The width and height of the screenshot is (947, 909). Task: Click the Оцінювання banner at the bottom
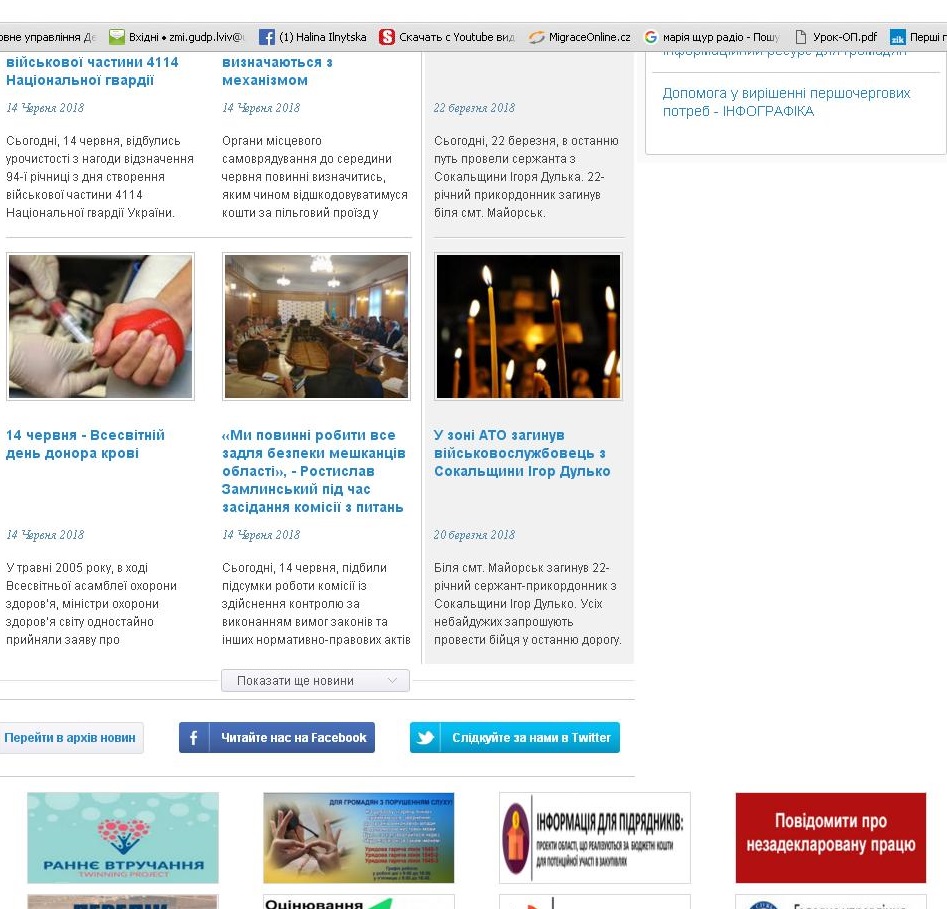pyautogui.click(x=359, y=902)
